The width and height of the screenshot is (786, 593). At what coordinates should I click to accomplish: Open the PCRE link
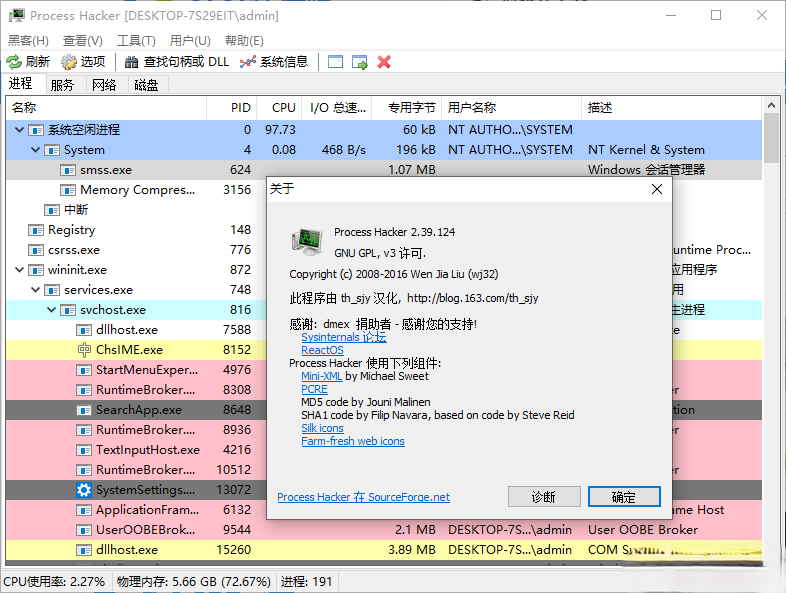(x=314, y=389)
